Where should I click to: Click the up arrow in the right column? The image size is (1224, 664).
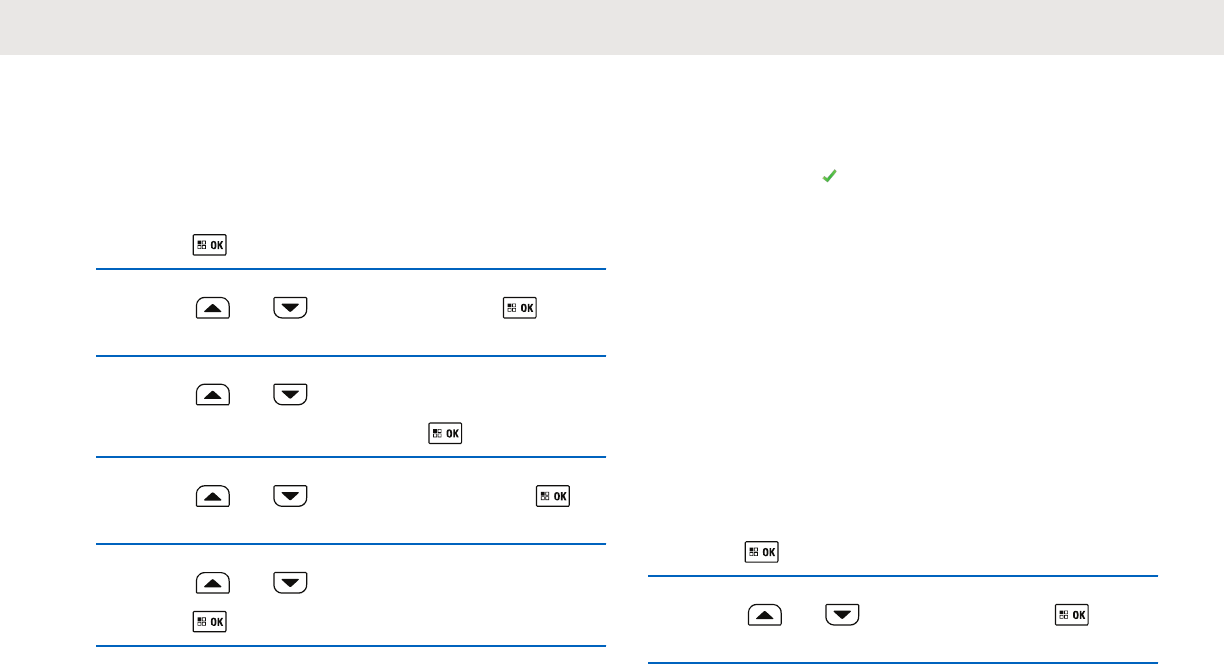[764, 615]
